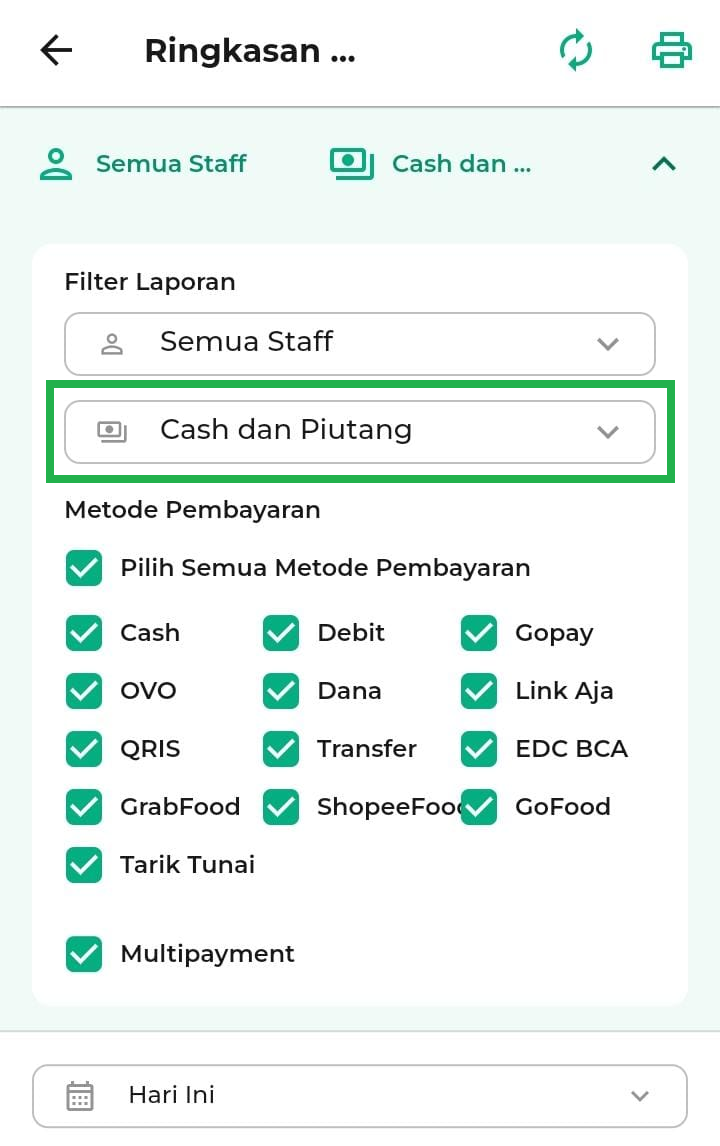Open the Cash dan Piutang dropdown
This screenshot has width=720, height=1146.
pos(360,431)
